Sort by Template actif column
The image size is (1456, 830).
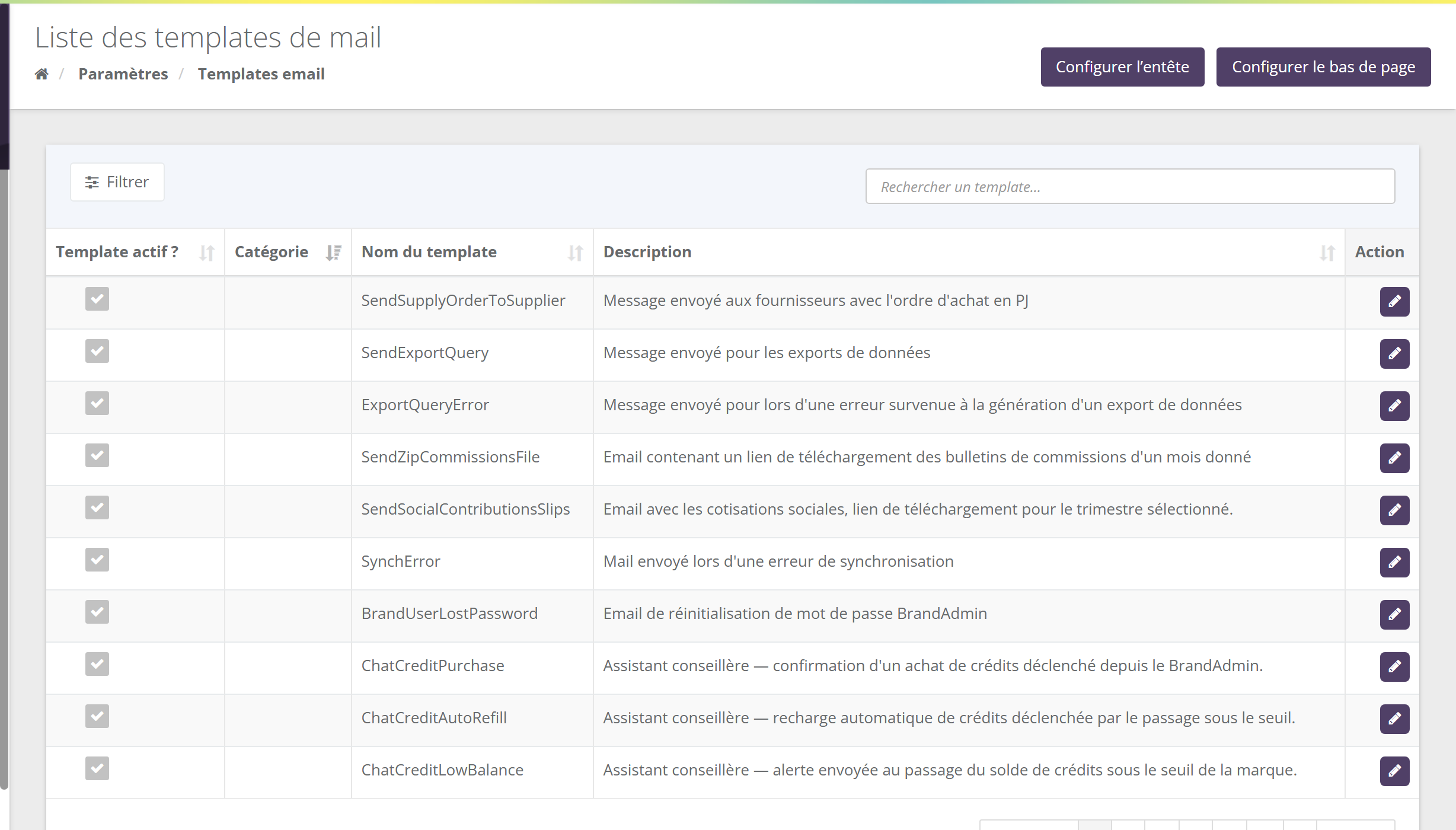(x=135, y=252)
